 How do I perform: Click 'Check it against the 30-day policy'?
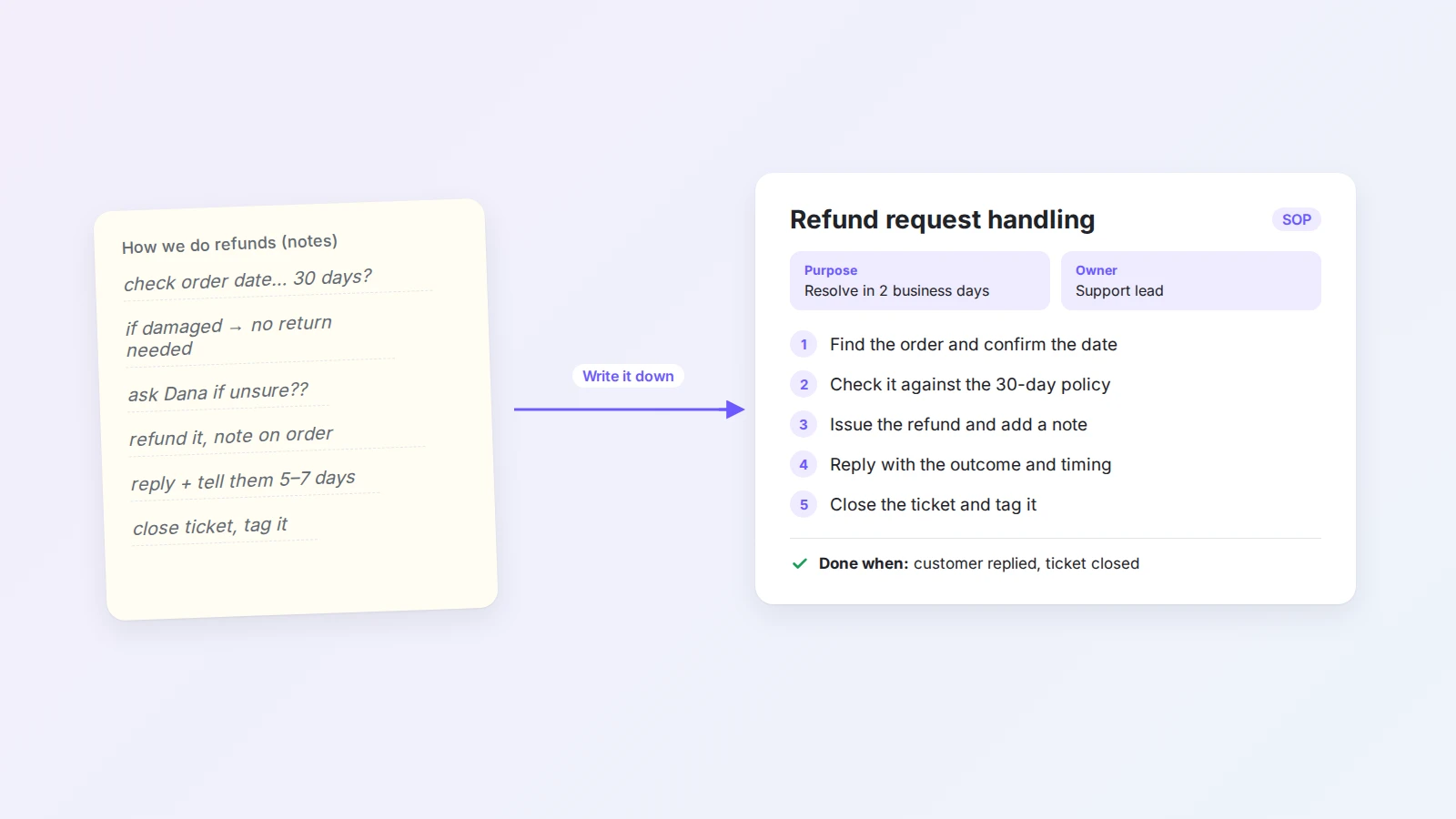(970, 384)
